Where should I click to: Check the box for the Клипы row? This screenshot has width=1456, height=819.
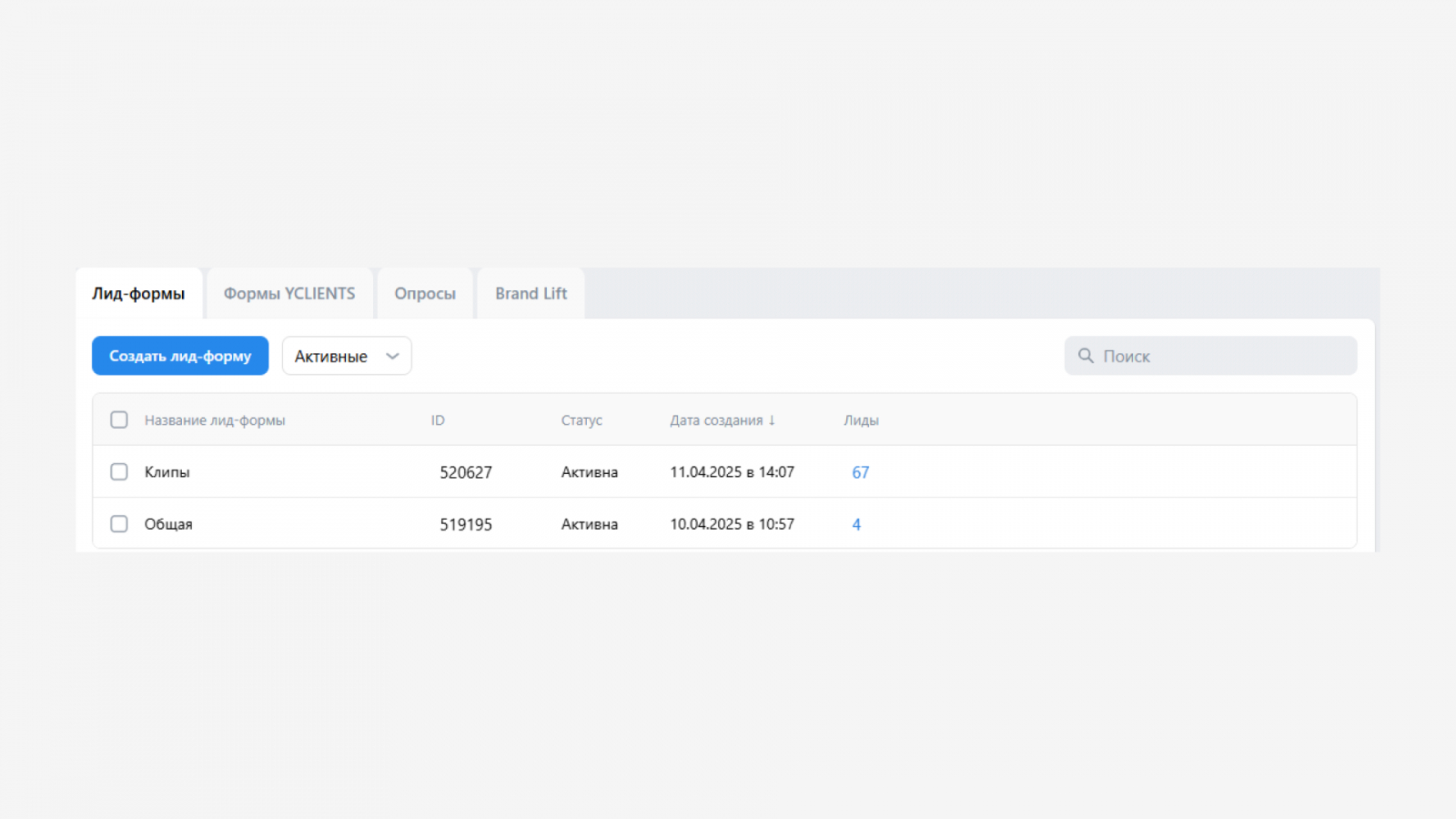pyautogui.click(x=119, y=472)
